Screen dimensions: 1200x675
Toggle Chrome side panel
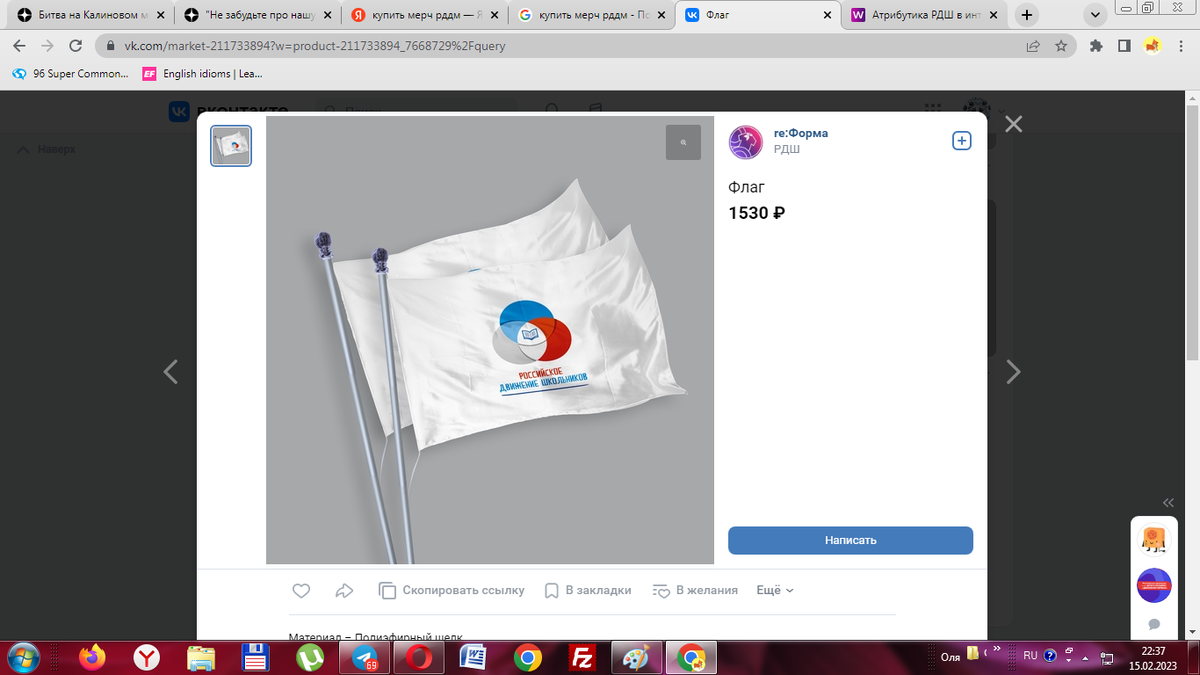pyautogui.click(x=1124, y=46)
